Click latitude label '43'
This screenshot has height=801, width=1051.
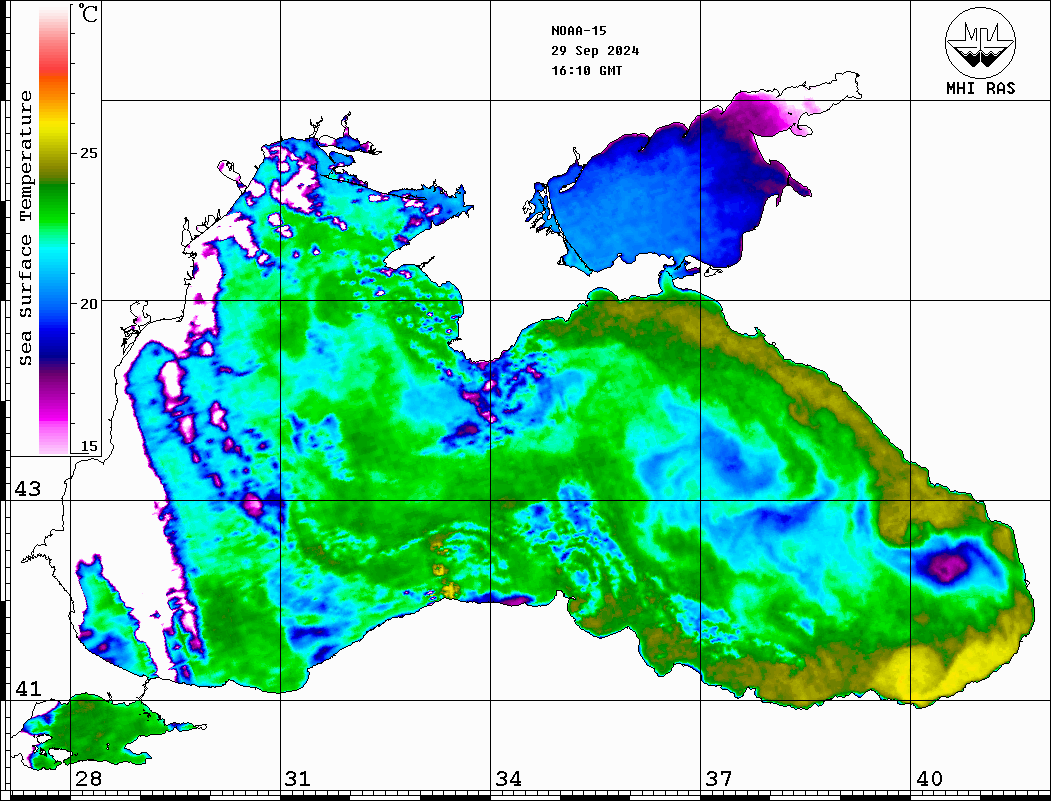(28, 489)
